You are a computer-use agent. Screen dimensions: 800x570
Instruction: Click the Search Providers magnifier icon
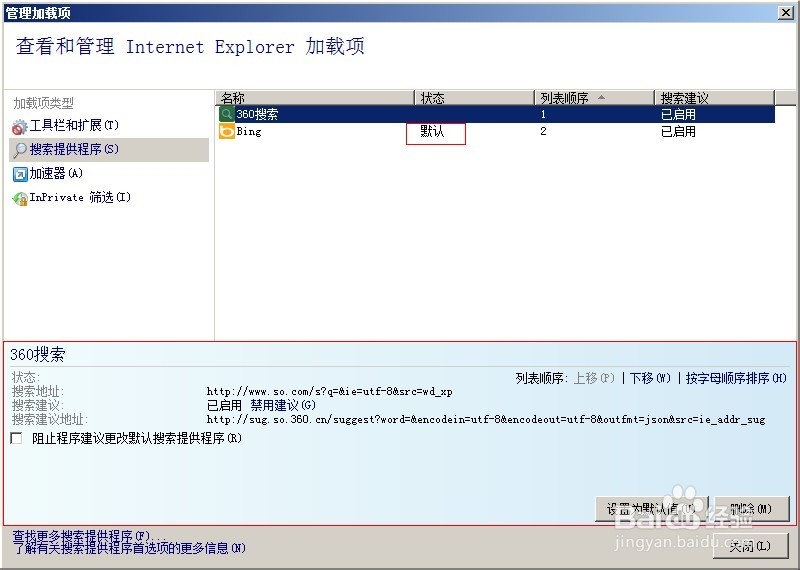[20, 150]
